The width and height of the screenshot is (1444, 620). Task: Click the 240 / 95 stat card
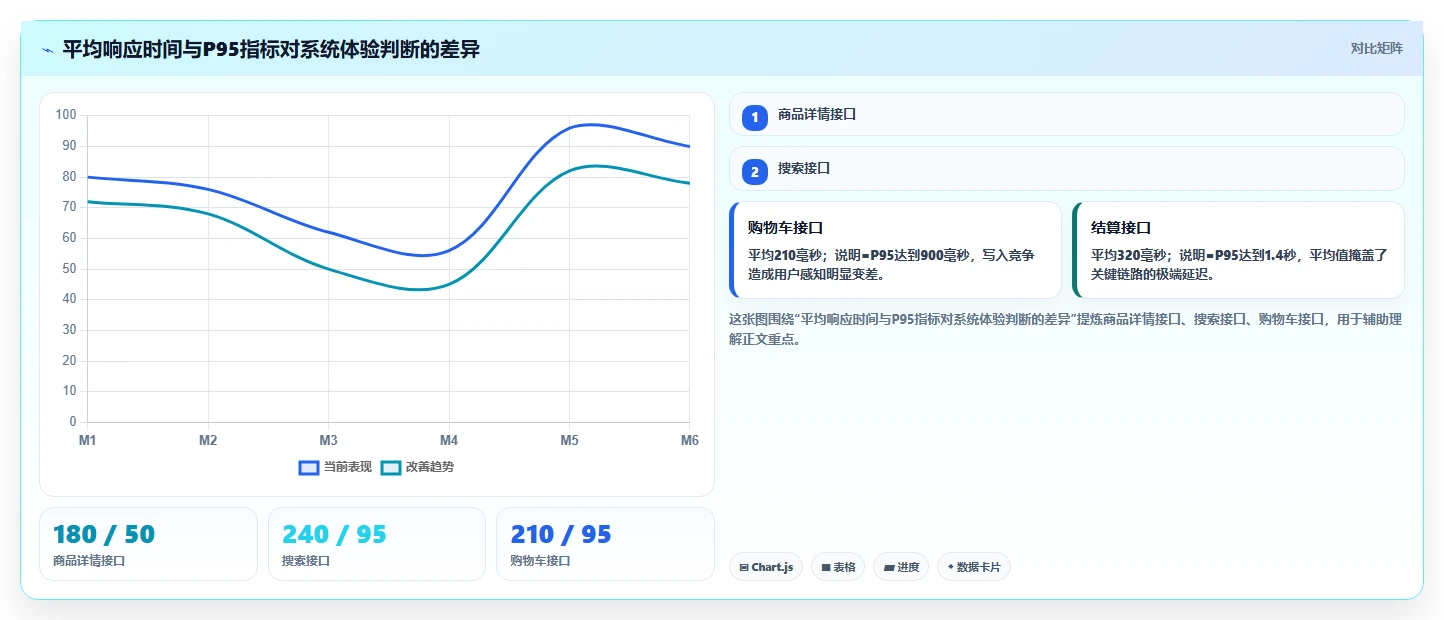pyautogui.click(x=377, y=544)
